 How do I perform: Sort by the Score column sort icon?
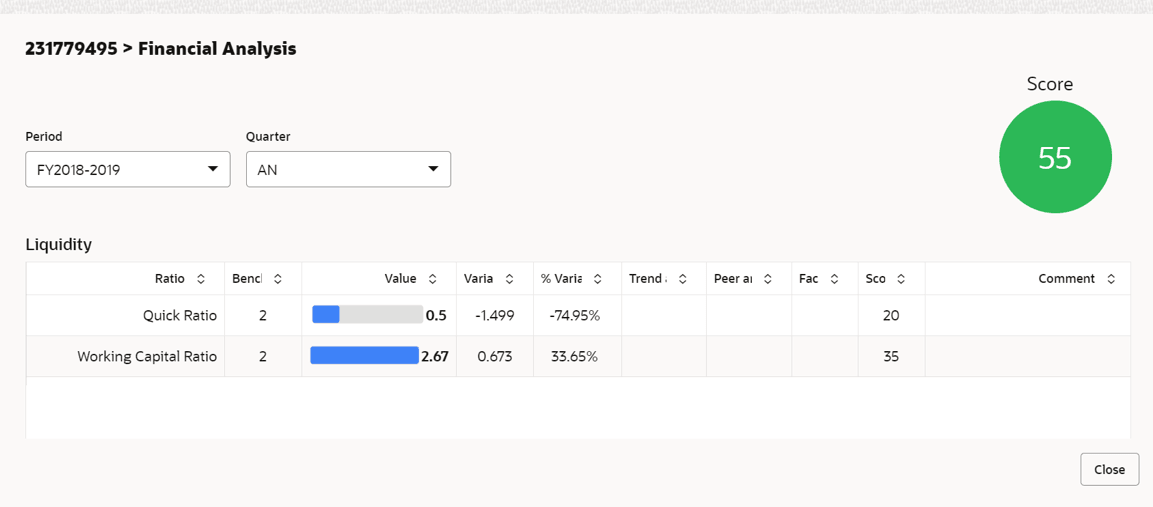pos(901,279)
